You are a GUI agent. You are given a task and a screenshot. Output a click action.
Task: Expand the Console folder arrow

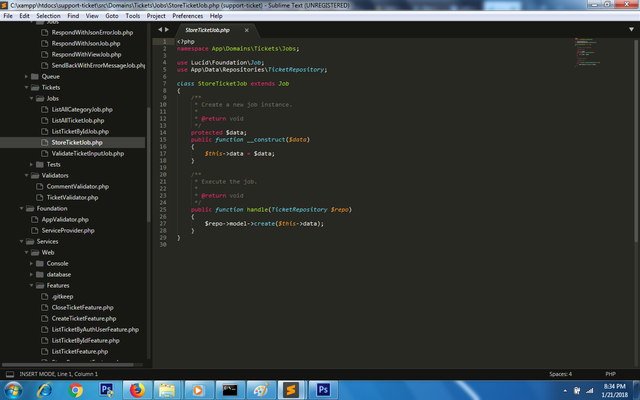[31, 264]
